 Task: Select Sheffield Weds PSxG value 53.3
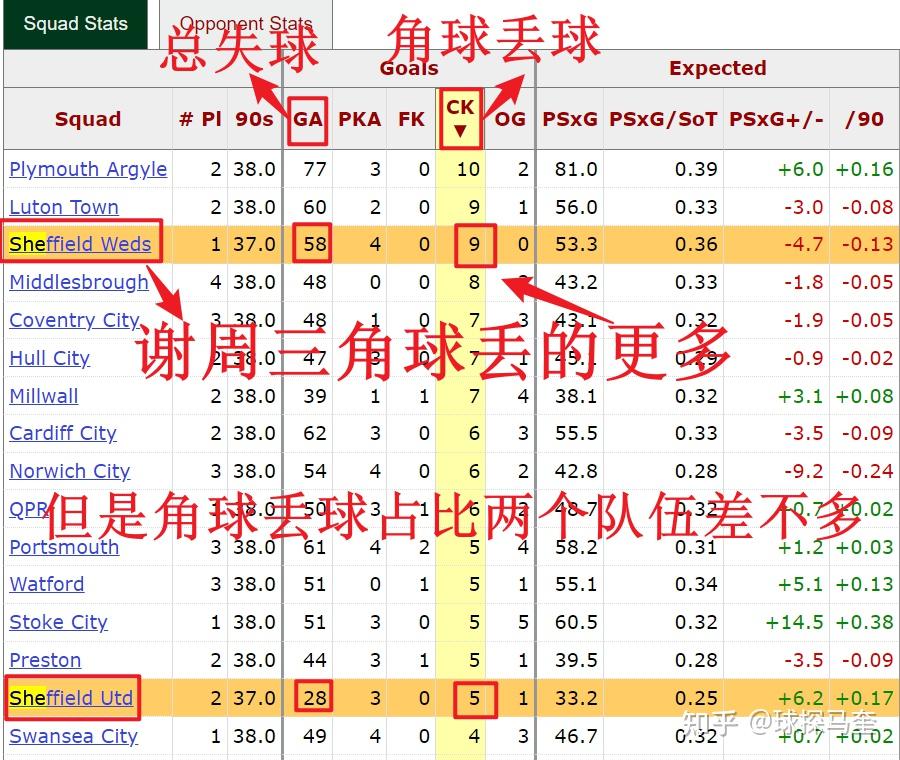tap(576, 244)
